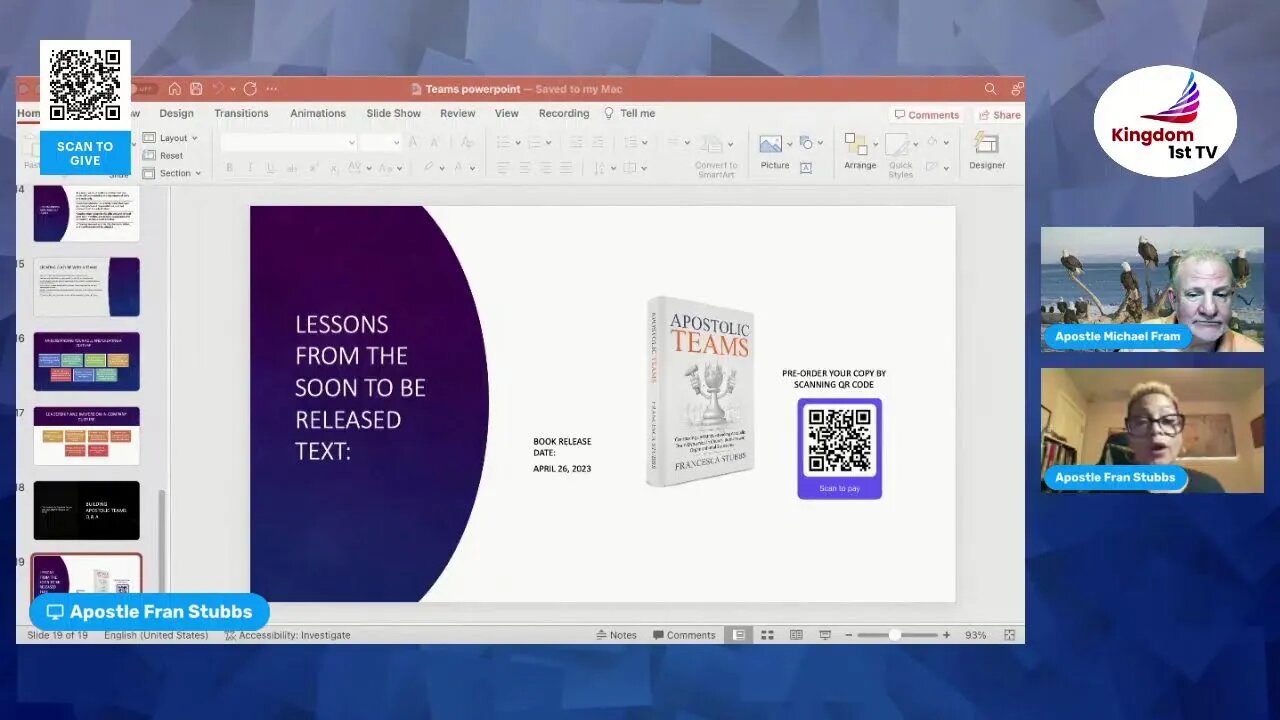This screenshot has width=1280, height=720.
Task: Click the Apostolic Teams book cover image
Action: click(700, 391)
